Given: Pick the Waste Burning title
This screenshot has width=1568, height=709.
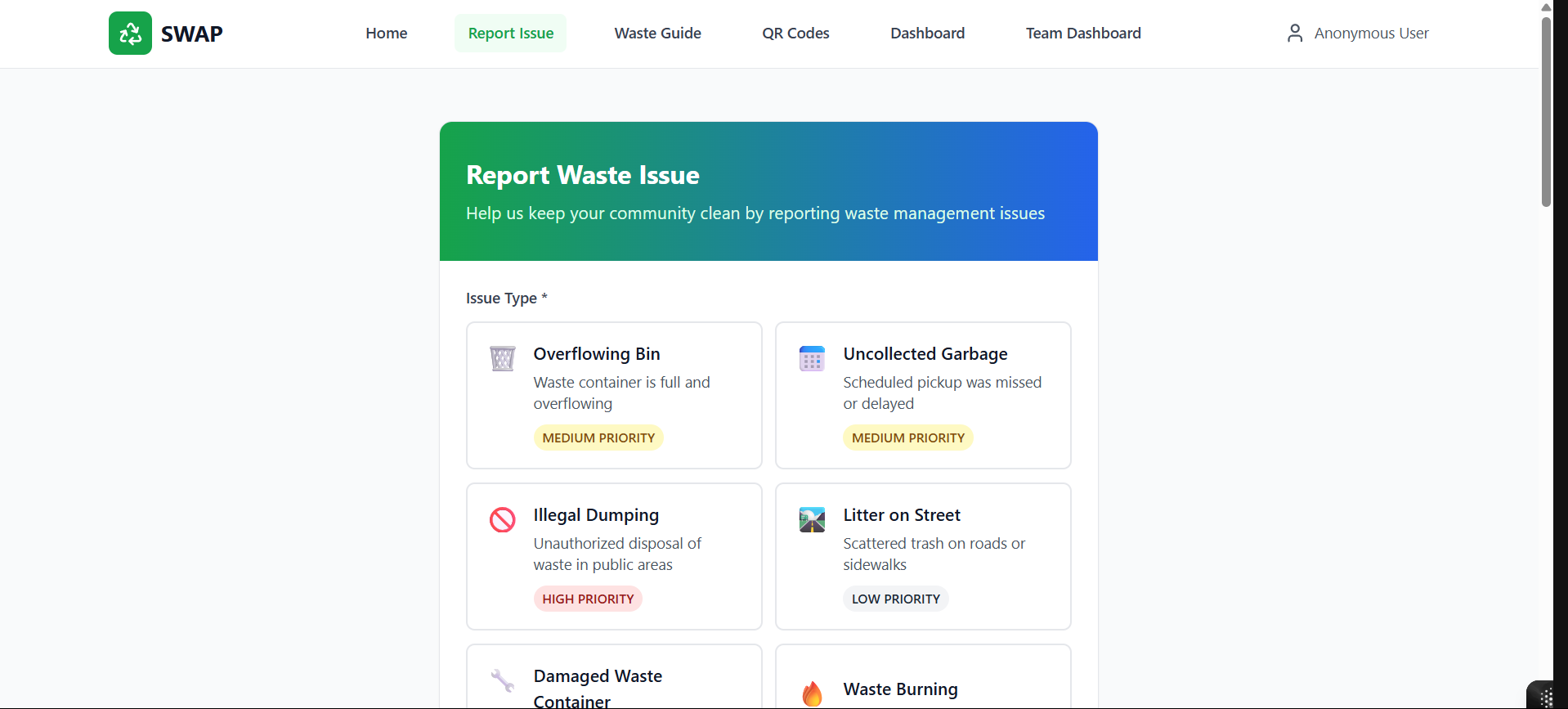Looking at the screenshot, I should click(900, 689).
